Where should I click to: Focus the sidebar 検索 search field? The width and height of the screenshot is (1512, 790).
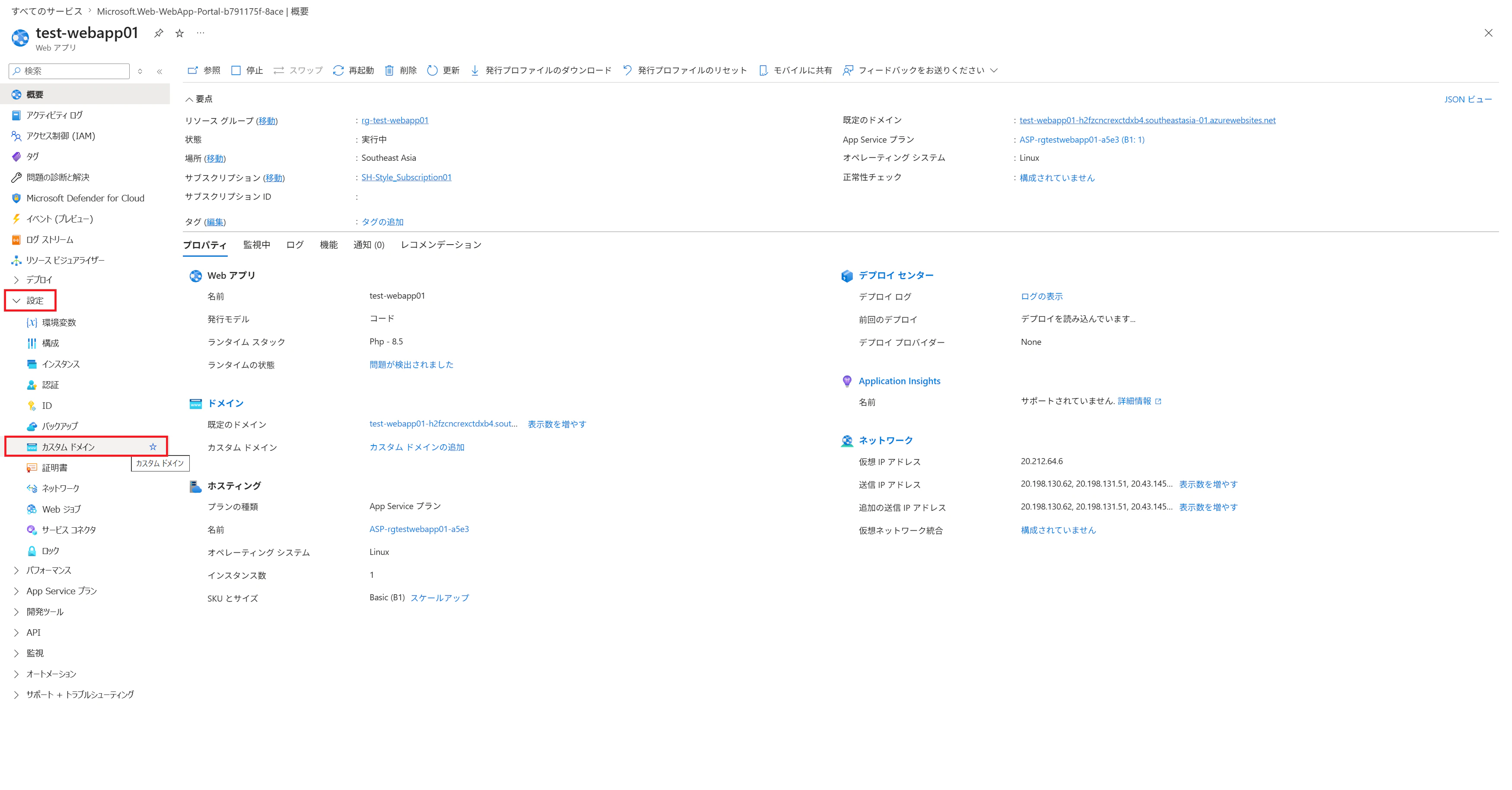pyautogui.click(x=69, y=71)
